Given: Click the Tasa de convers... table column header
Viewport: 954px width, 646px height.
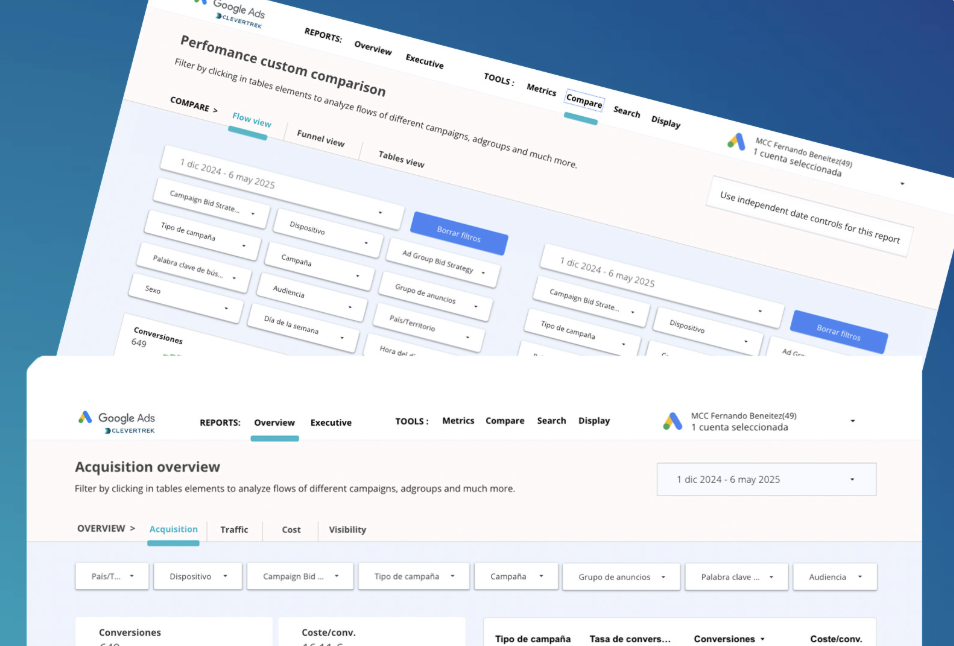Looking at the screenshot, I should click(x=630, y=639).
